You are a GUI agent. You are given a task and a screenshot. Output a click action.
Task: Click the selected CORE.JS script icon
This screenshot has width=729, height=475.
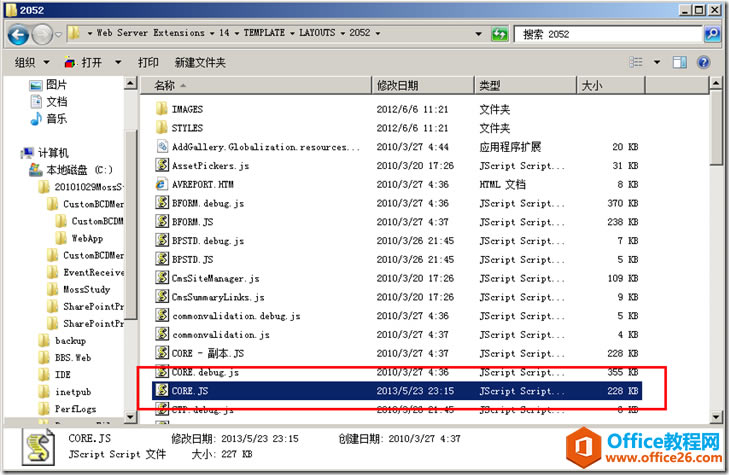pyautogui.click(x=161, y=390)
